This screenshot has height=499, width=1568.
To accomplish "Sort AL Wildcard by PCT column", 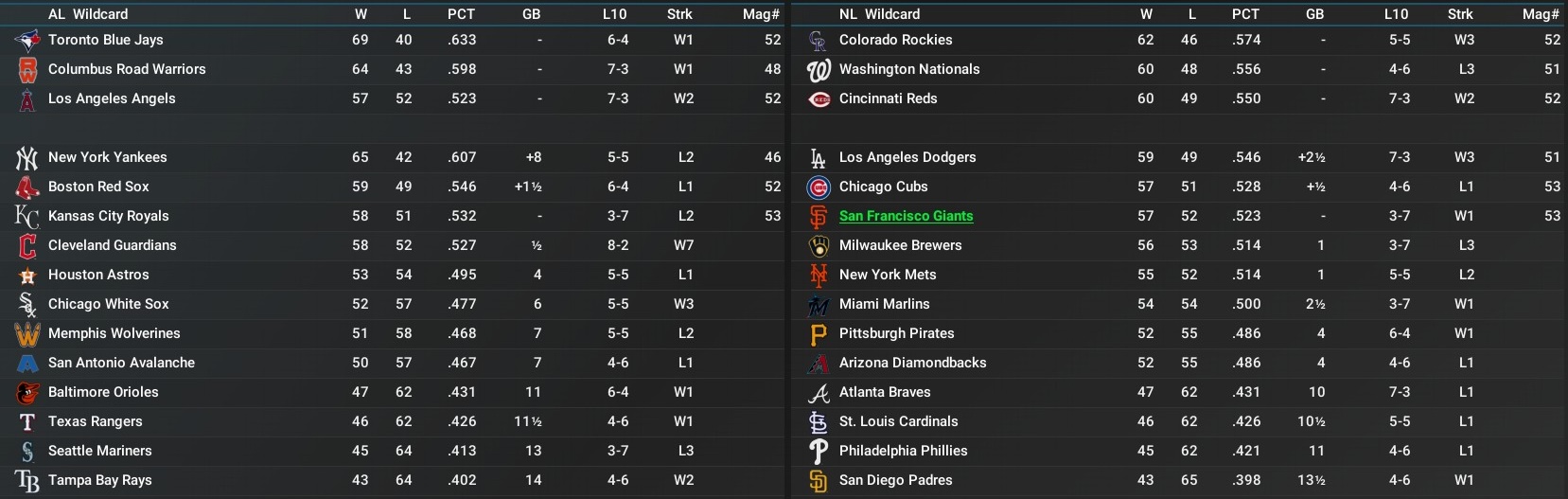I will pos(461,14).
